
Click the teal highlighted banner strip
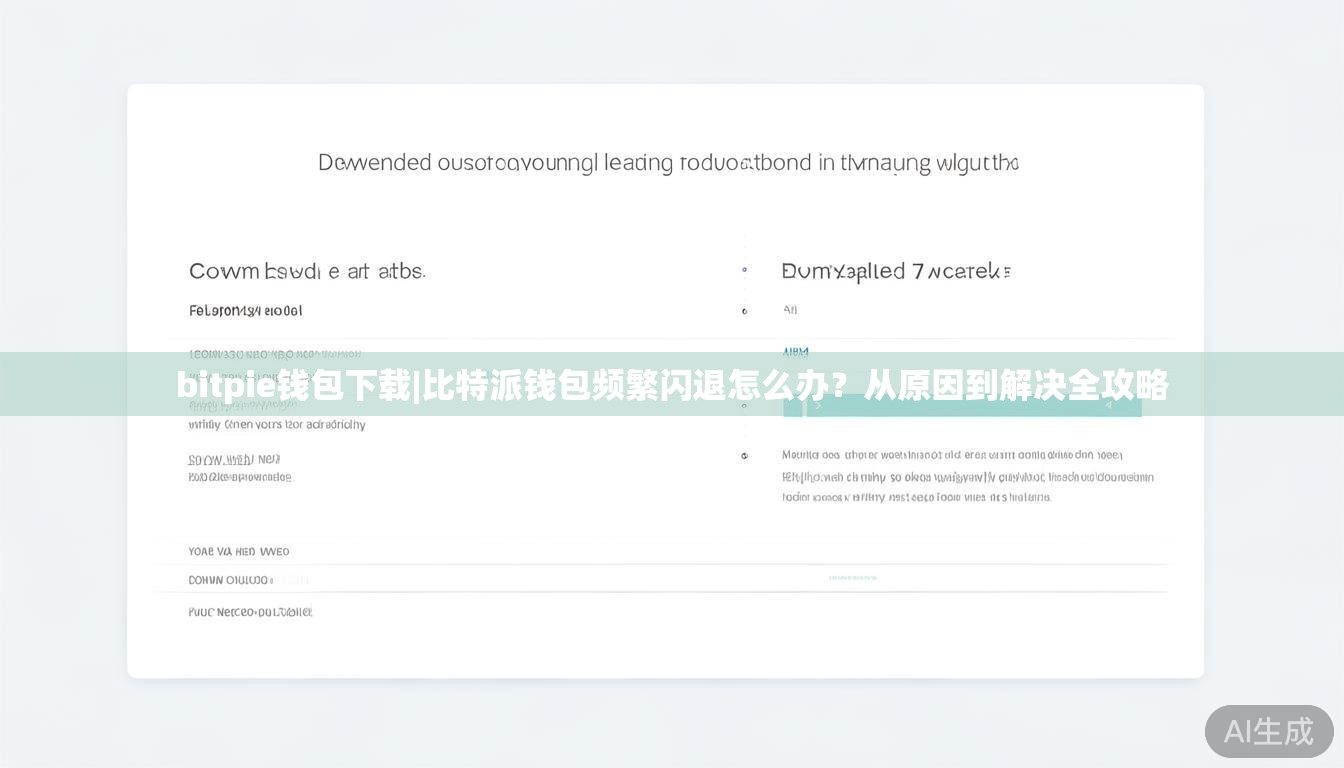[672, 387]
